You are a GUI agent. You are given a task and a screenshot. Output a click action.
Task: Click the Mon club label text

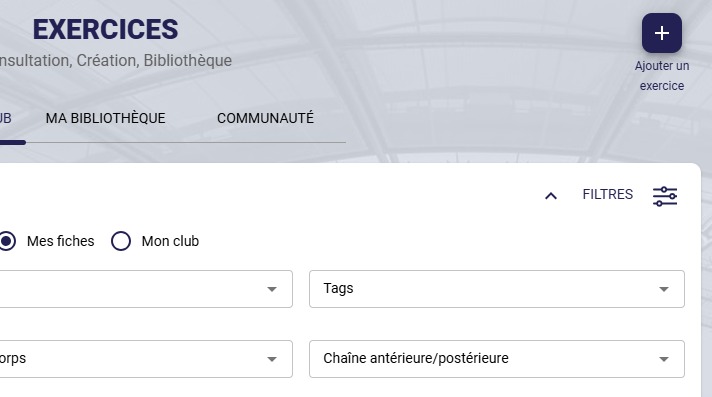[x=170, y=241]
